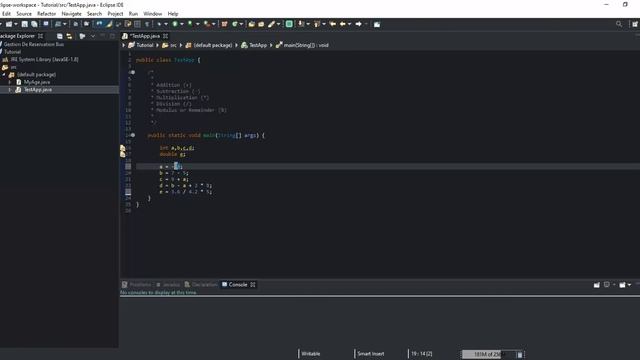The height and width of the screenshot is (360, 640).
Task: Toggle Link with Editor in Package Explorer
Action: [x=69, y=36]
